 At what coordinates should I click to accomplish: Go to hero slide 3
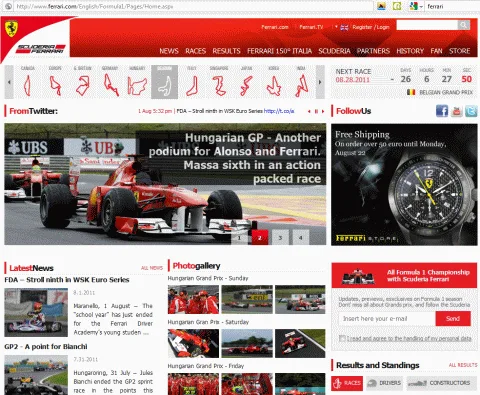coord(280,238)
